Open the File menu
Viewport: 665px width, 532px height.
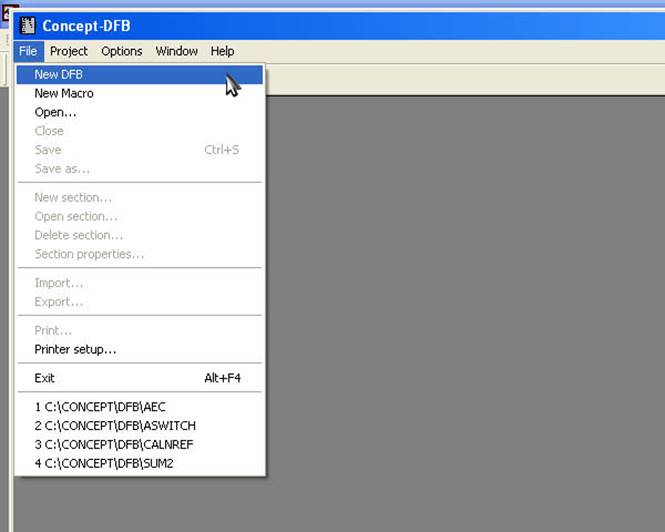(28, 51)
